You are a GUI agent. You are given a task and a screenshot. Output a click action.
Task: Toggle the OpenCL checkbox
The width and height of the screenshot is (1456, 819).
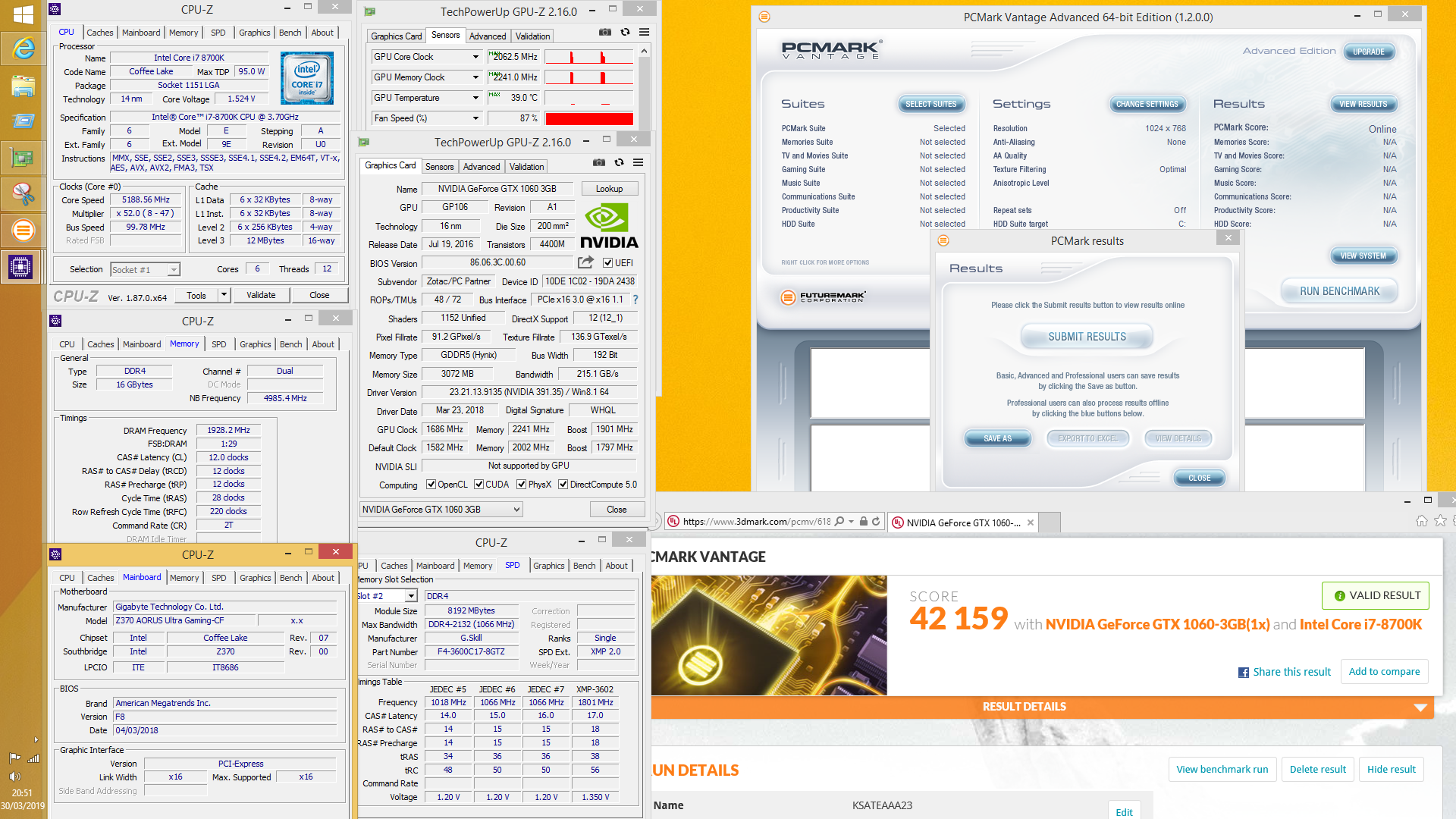pos(431,485)
